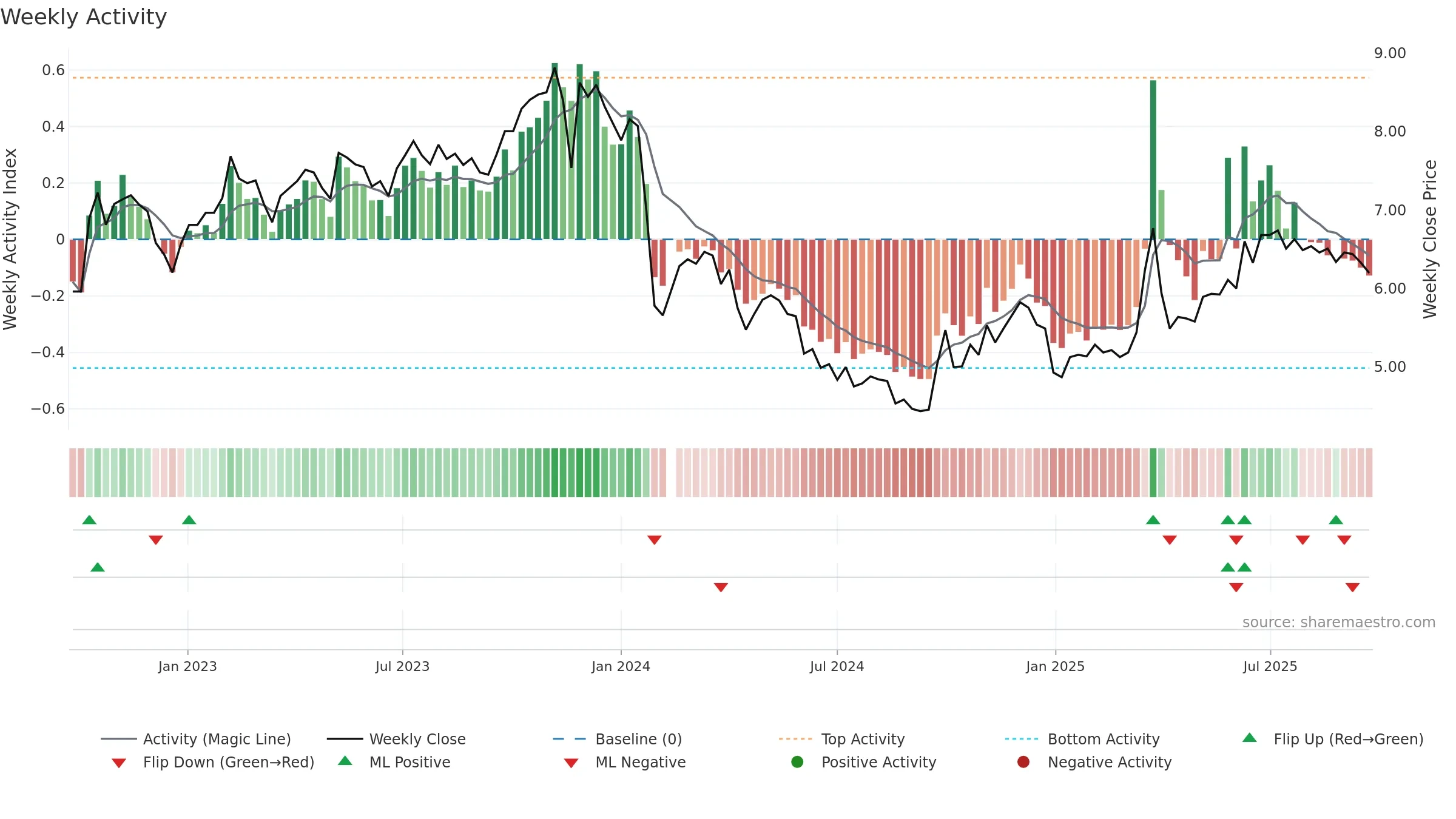
Task: Click the Weekly Activity chart title
Action: click(84, 17)
